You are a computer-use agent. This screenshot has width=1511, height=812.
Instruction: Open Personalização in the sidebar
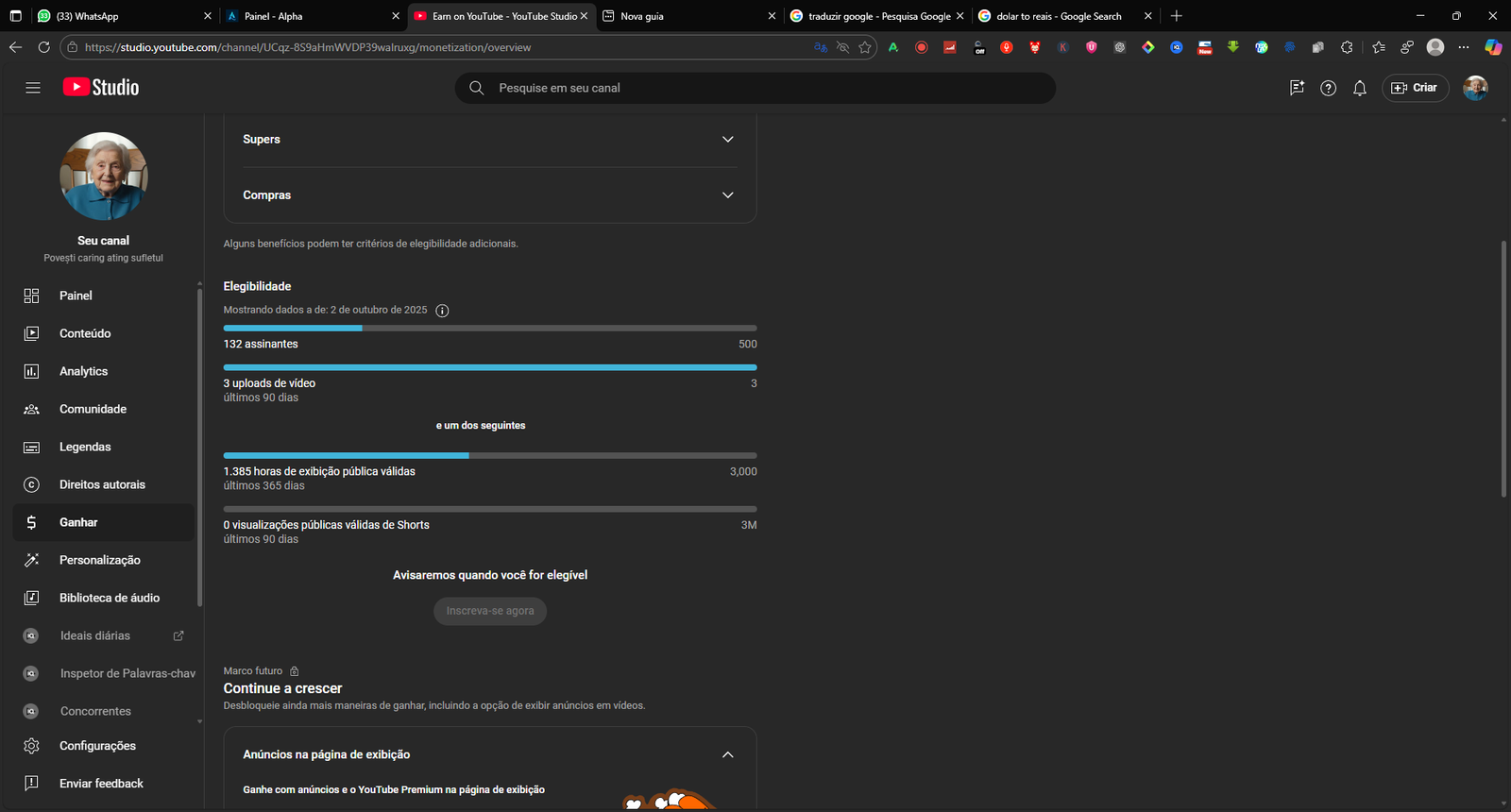coord(103,560)
